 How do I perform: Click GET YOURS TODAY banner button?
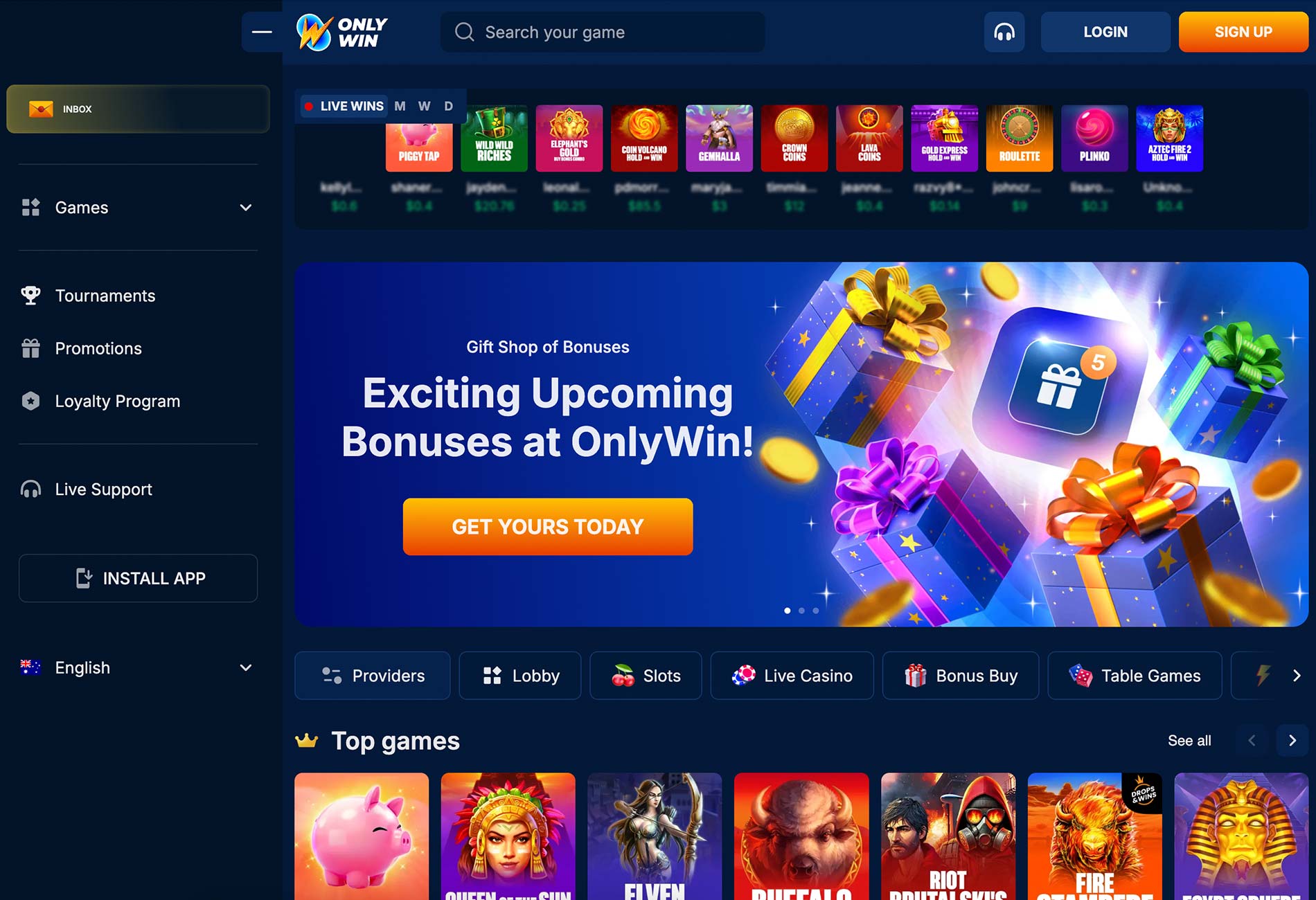[x=548, y=527]
